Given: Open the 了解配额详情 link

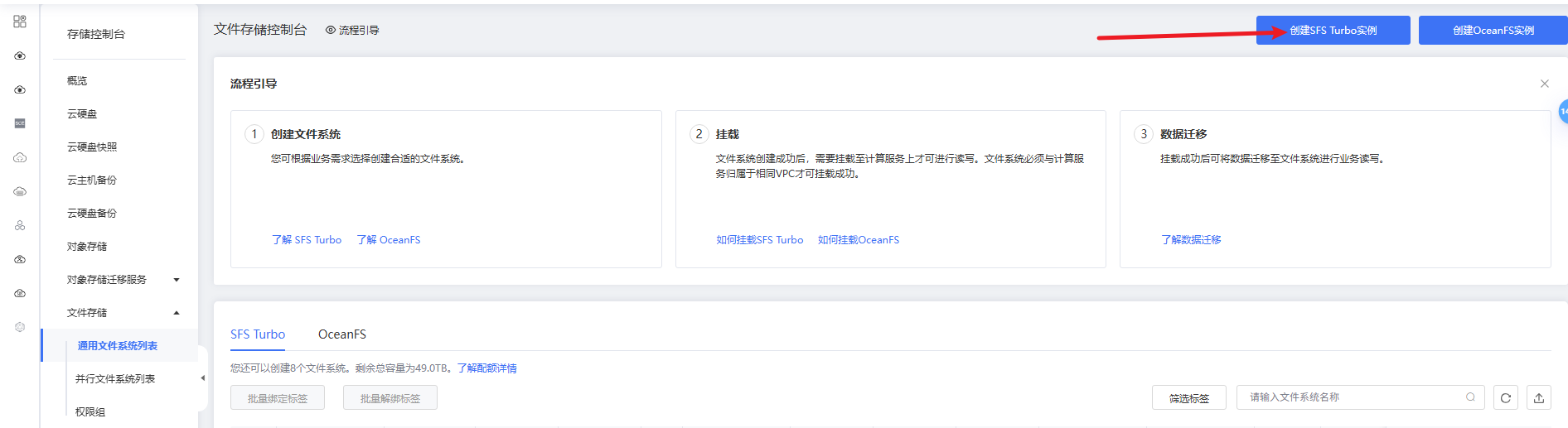Looking at the screenshot, I should (487, 368).
